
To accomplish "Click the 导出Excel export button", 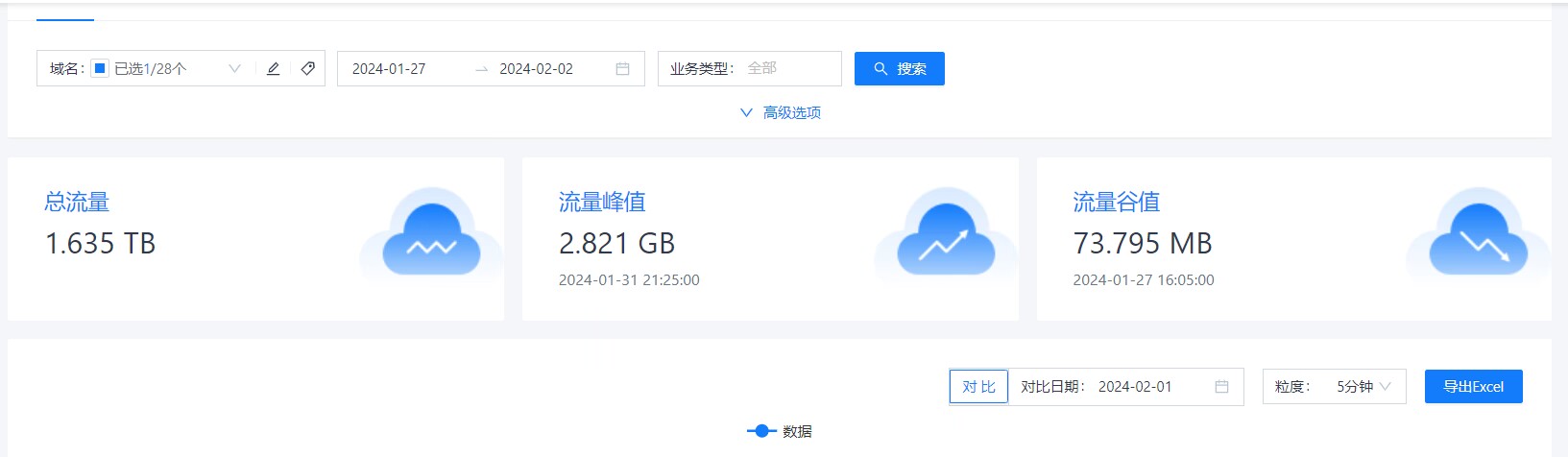I will pyautogui.click(x=1473, y=387).
